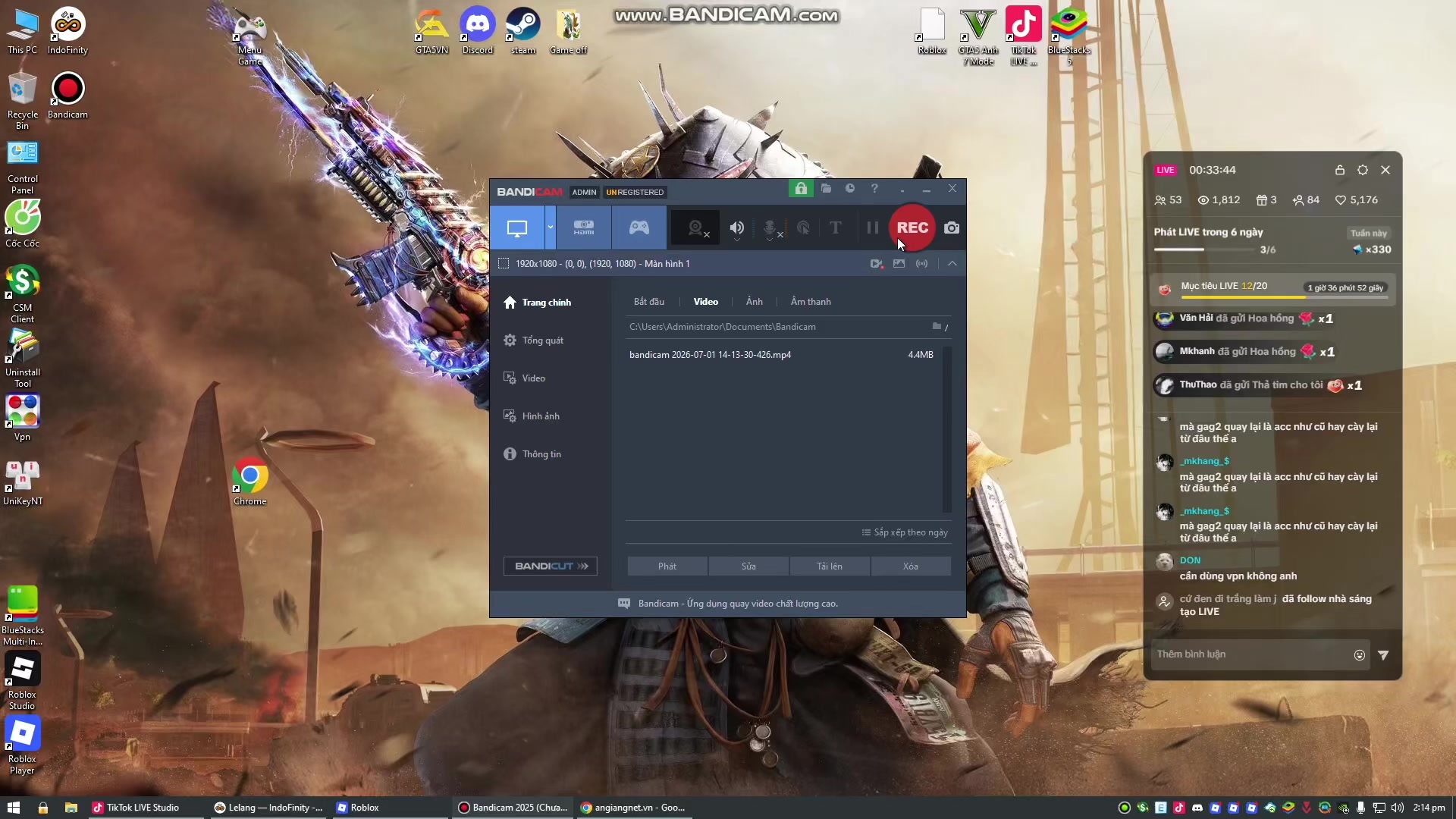Screen dimensions: 1456x819
Task: Toggle microphone recording in Bandicam
Action: 771,227
